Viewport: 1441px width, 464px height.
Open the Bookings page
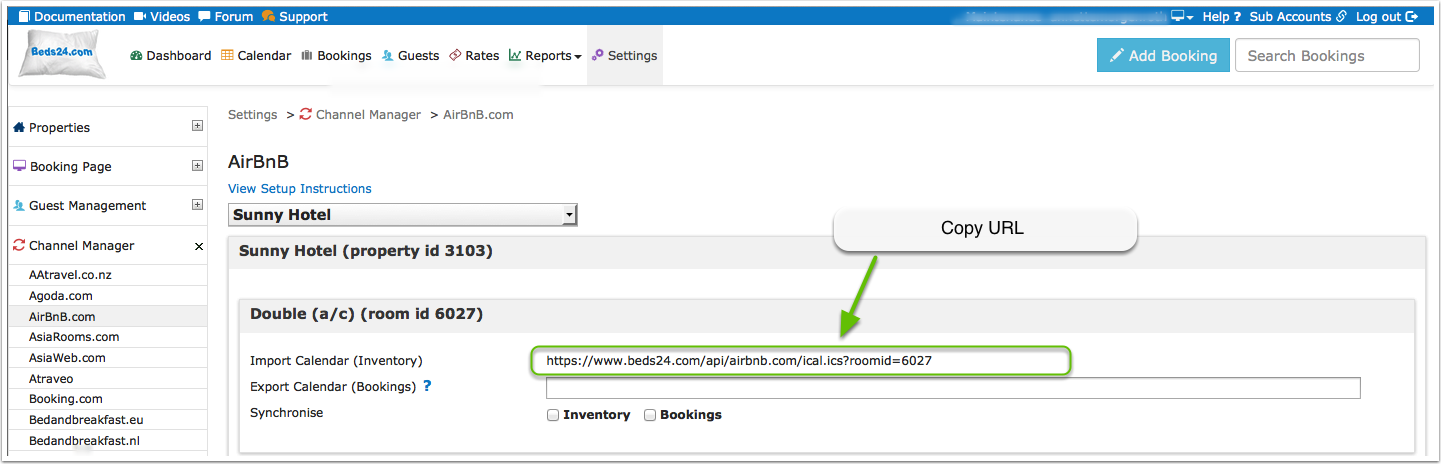point(336,56)
